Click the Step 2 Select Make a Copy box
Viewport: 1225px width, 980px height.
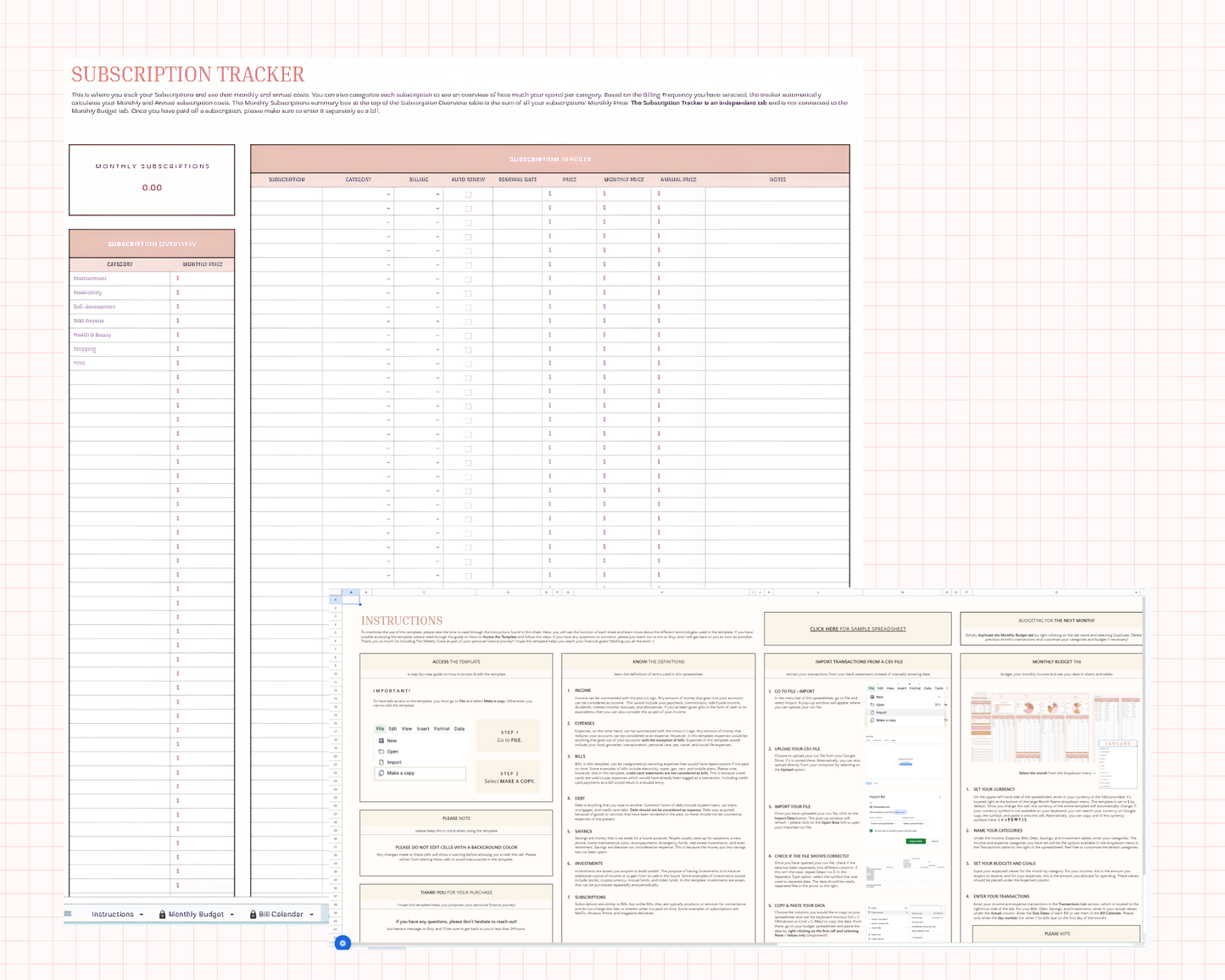509,777
